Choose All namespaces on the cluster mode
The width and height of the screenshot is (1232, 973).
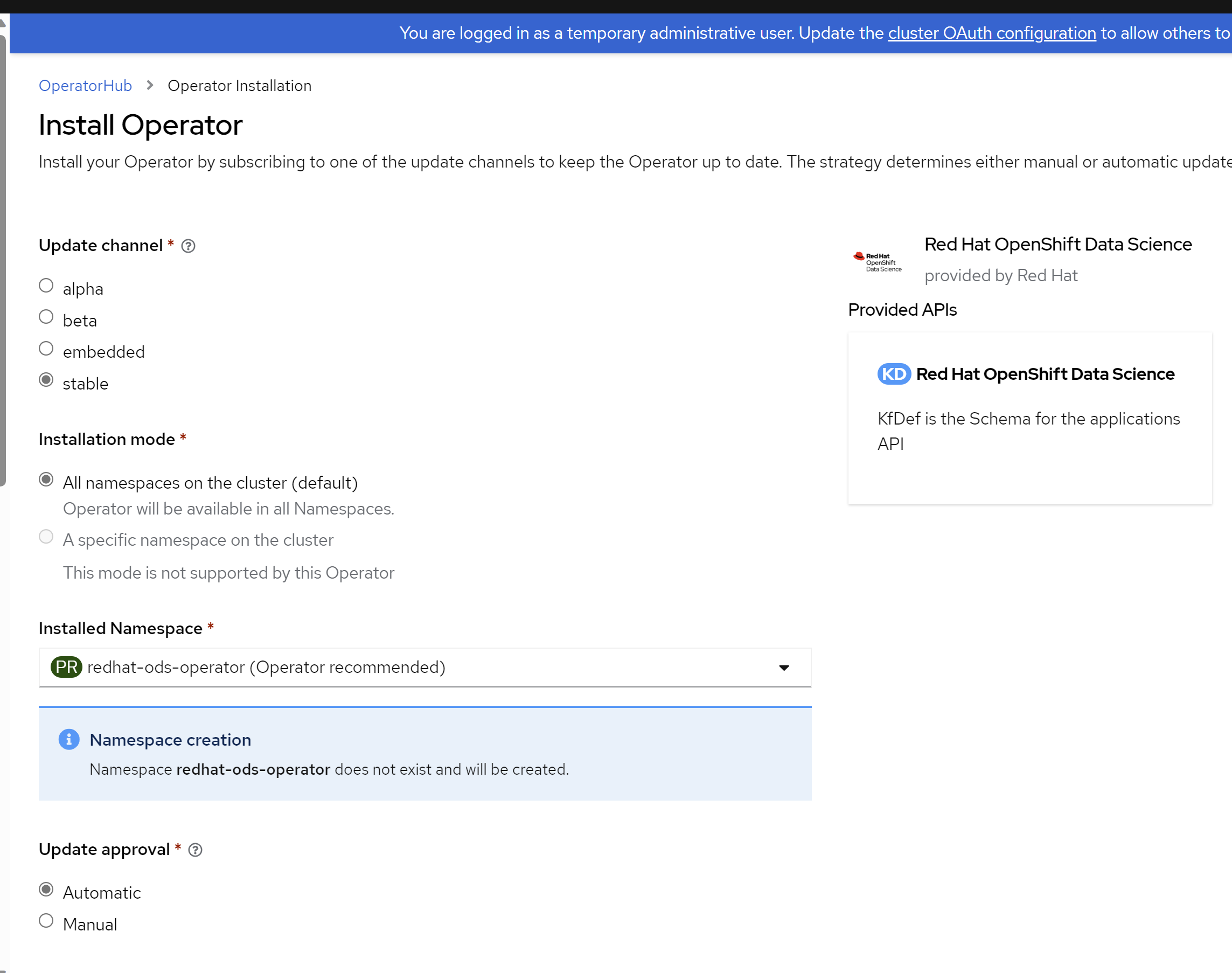(x=46, y=479)
